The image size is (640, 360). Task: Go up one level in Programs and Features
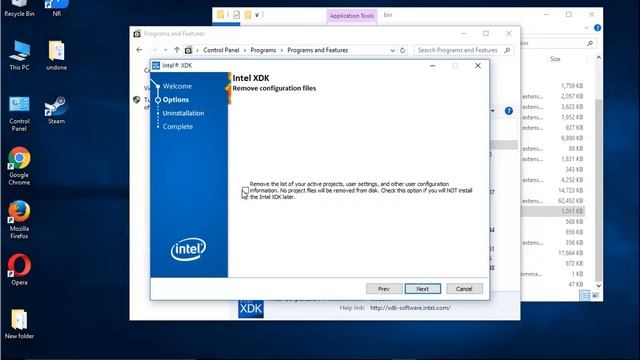177,50
